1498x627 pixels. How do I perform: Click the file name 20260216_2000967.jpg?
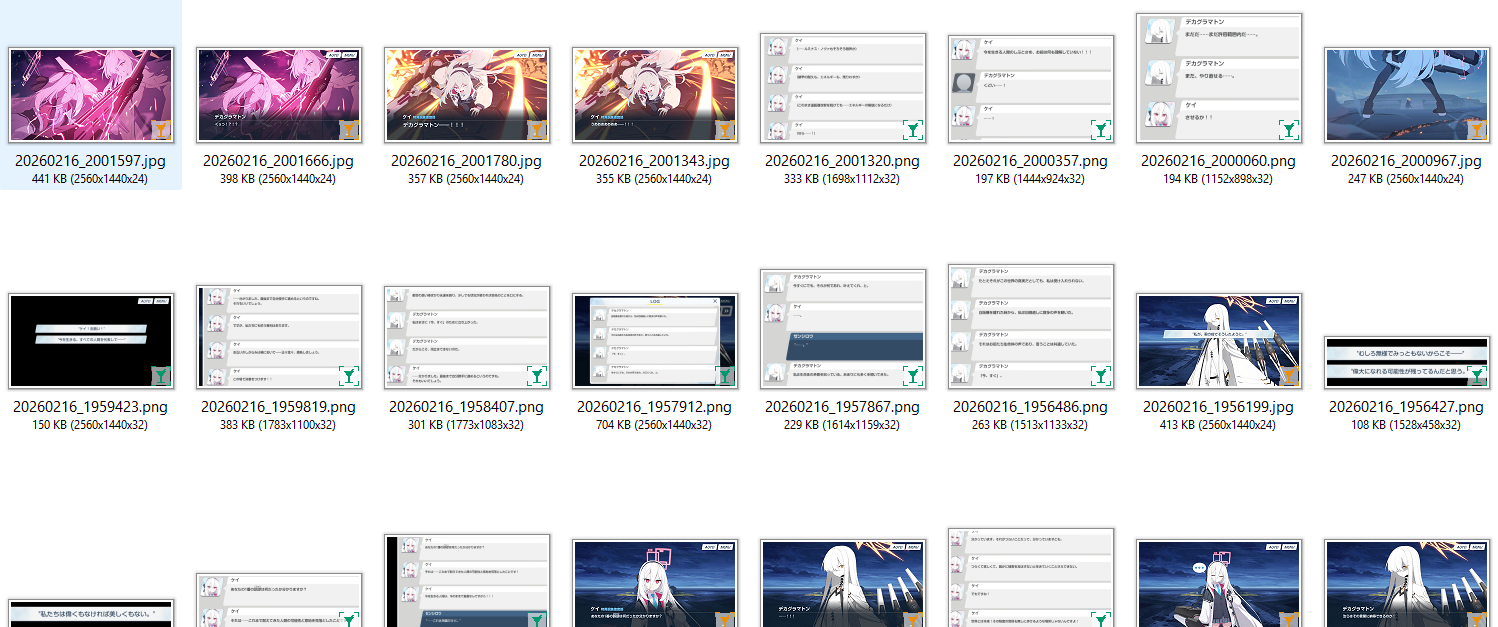pos(1407,161)
